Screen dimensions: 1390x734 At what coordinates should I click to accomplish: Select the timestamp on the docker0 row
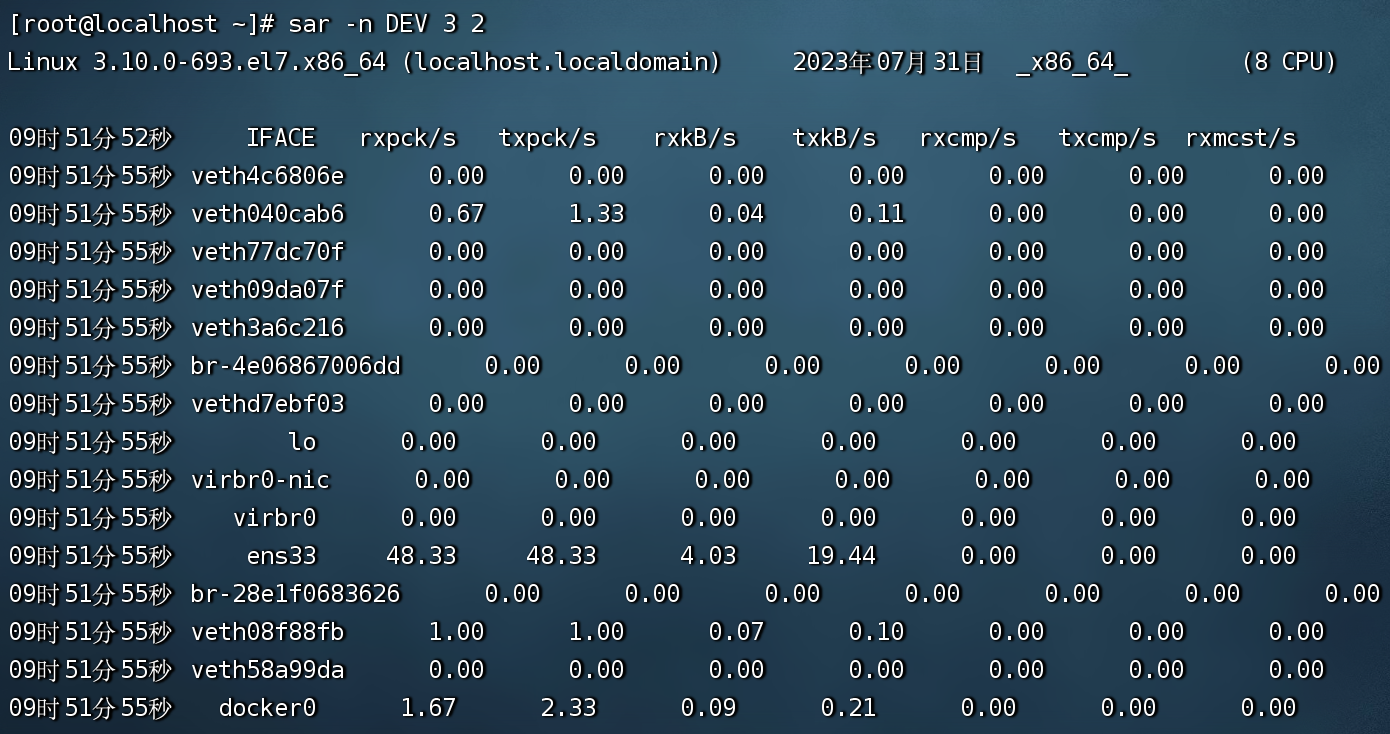pyautogui.click(x=91, y=708)
